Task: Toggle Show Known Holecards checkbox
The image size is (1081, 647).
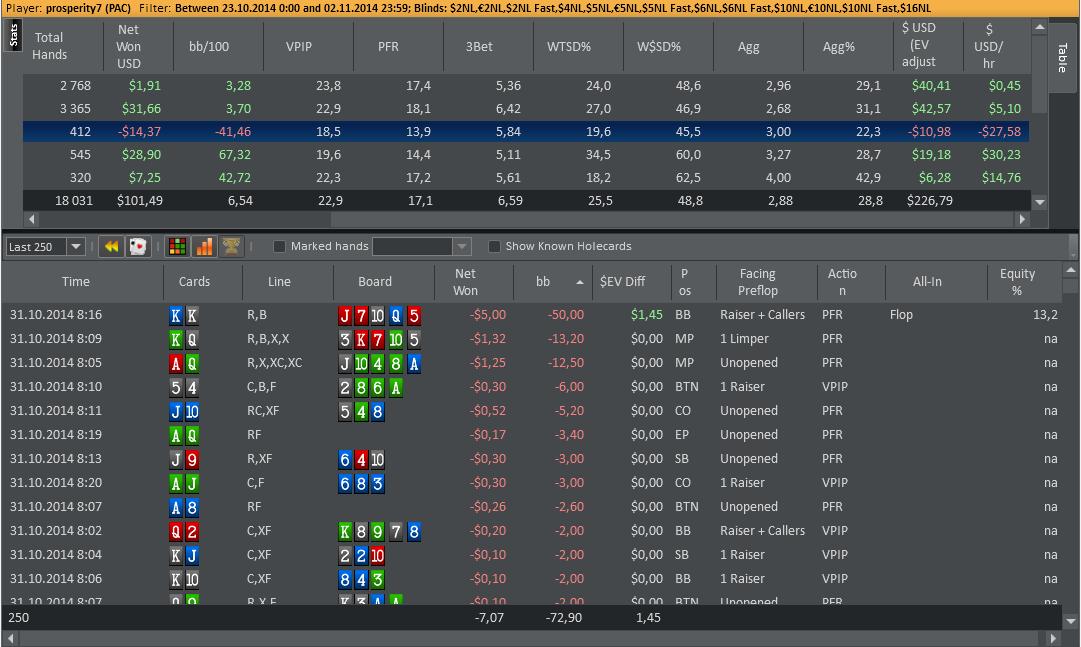Action: 494,246
